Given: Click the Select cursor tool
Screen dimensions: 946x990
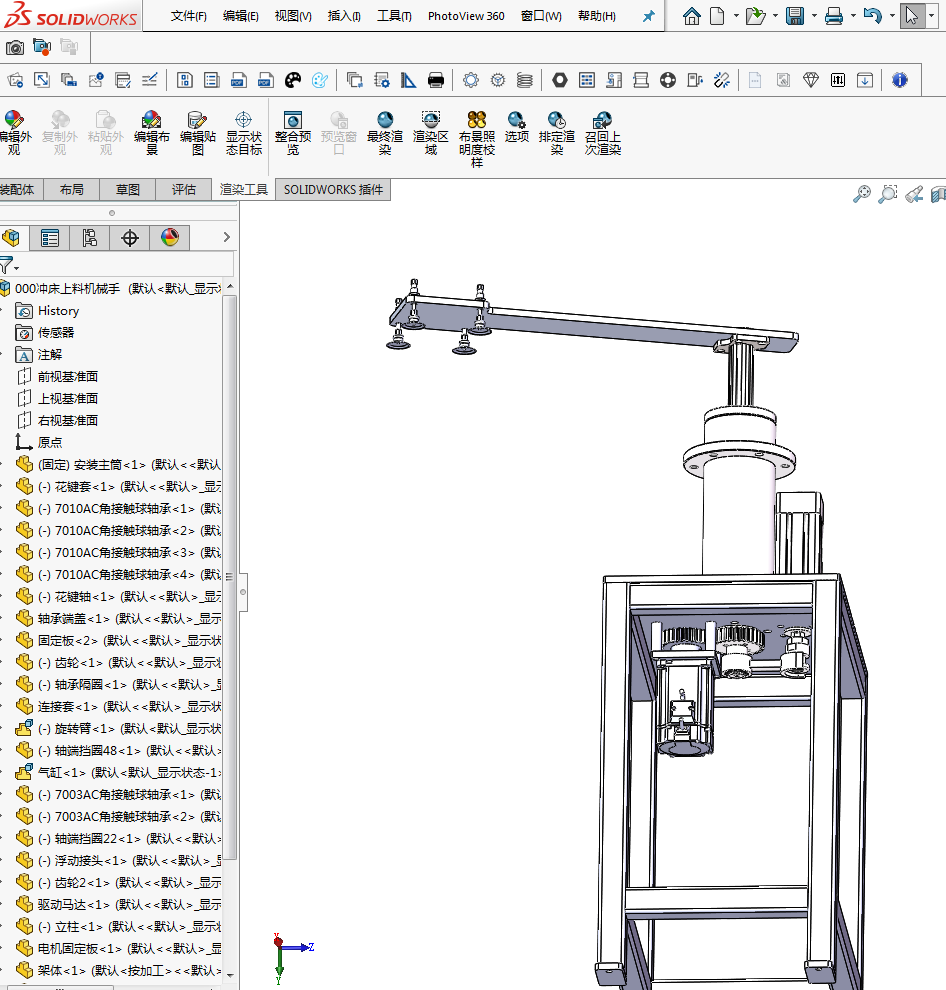Looking at the screenshot, I should 911,16.
